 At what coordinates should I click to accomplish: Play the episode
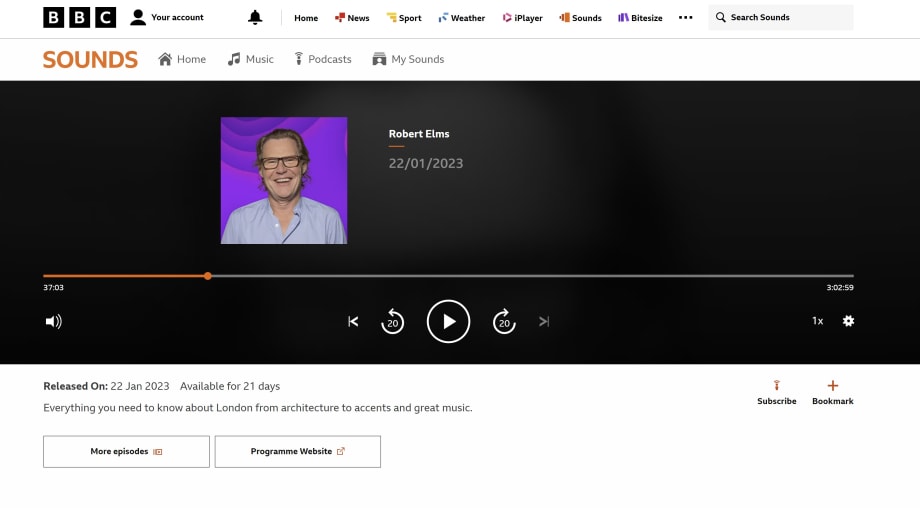pyautogui.click(x=448, y=321)
